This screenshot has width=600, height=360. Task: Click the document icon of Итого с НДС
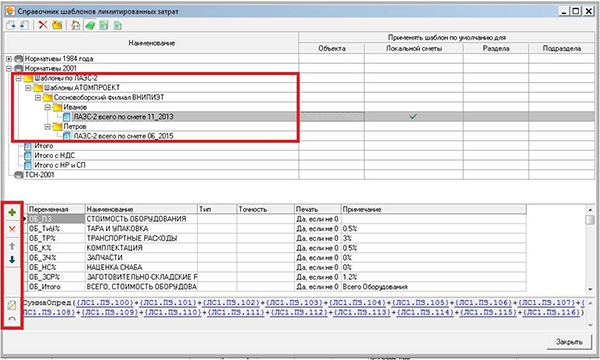[x=28, y=155]
